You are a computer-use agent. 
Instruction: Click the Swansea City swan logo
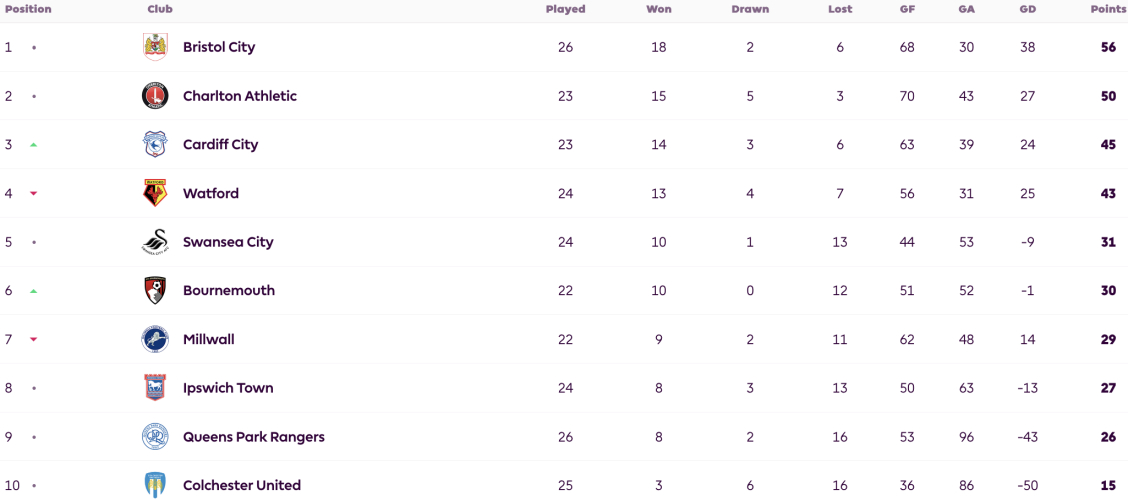pos(155,242)
